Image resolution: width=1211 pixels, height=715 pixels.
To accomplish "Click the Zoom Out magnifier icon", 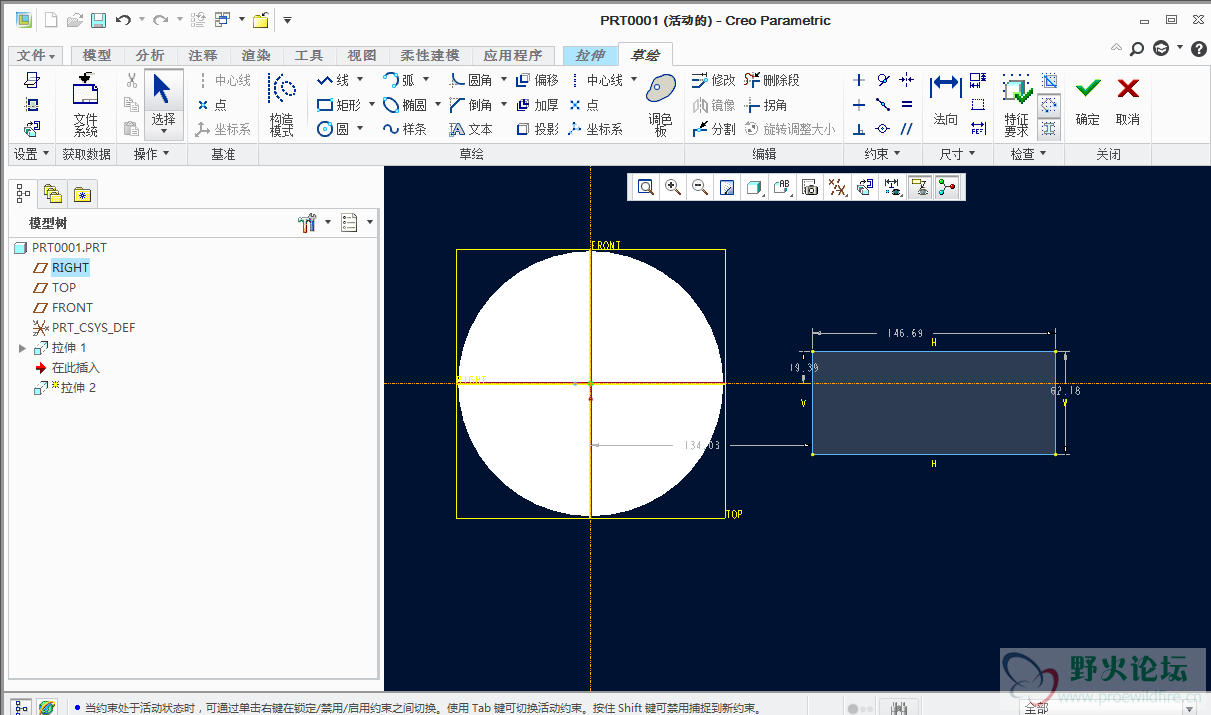I will 700,187.
